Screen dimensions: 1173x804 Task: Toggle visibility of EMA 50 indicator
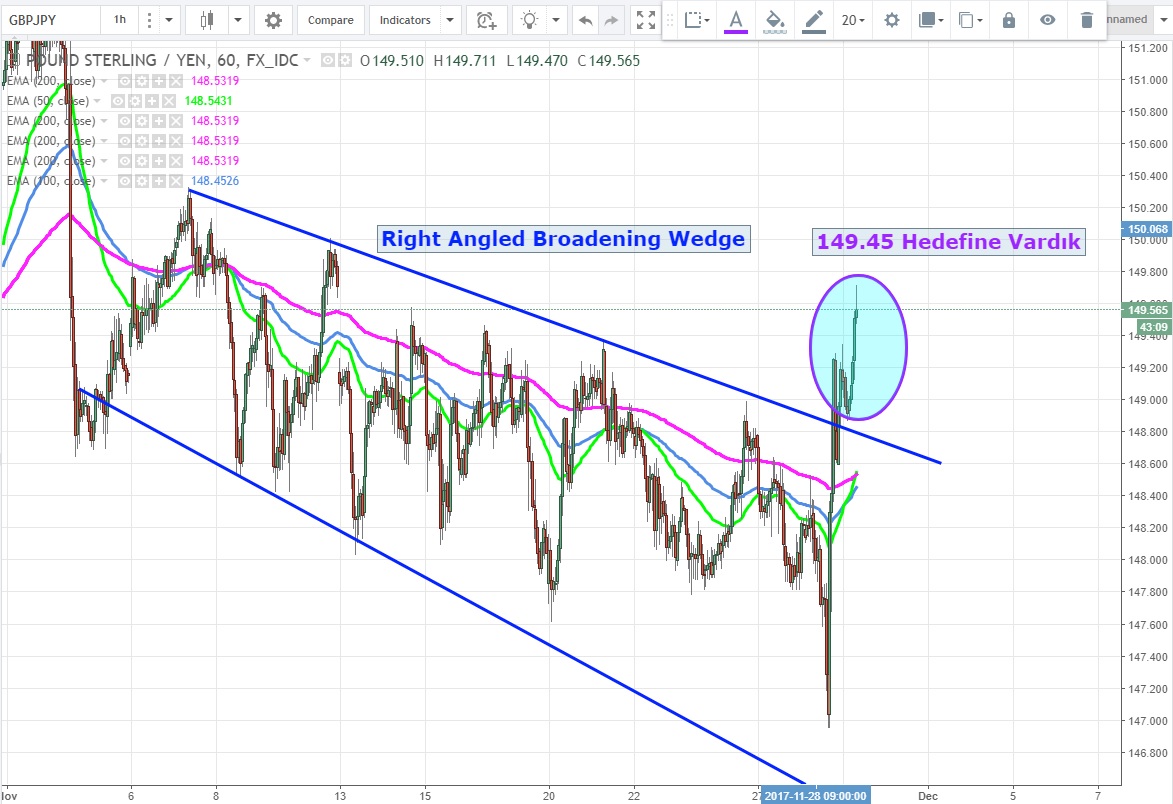(x=119, y=101)
